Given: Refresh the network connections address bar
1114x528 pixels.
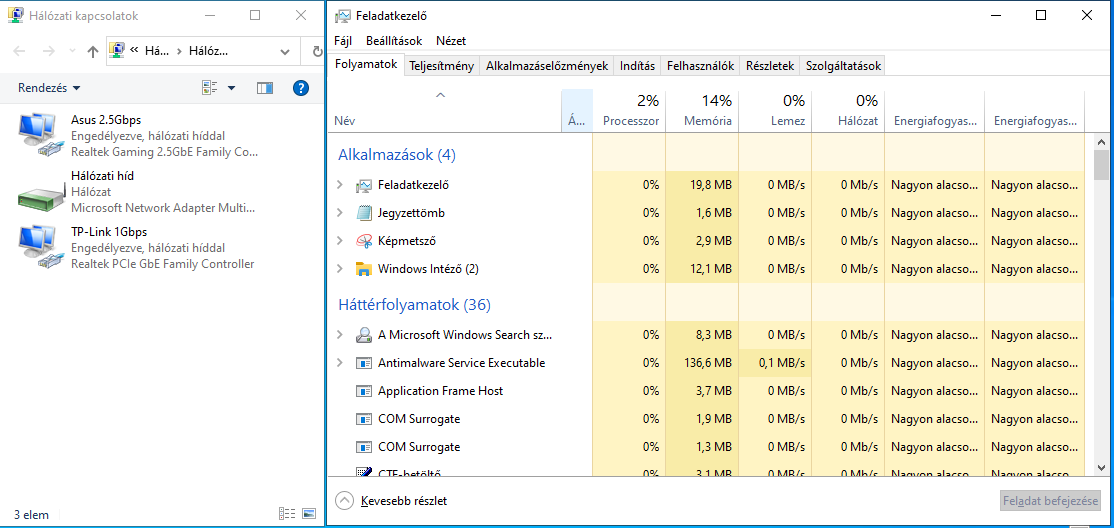Looking at the screenshot, I should [317, 51].
